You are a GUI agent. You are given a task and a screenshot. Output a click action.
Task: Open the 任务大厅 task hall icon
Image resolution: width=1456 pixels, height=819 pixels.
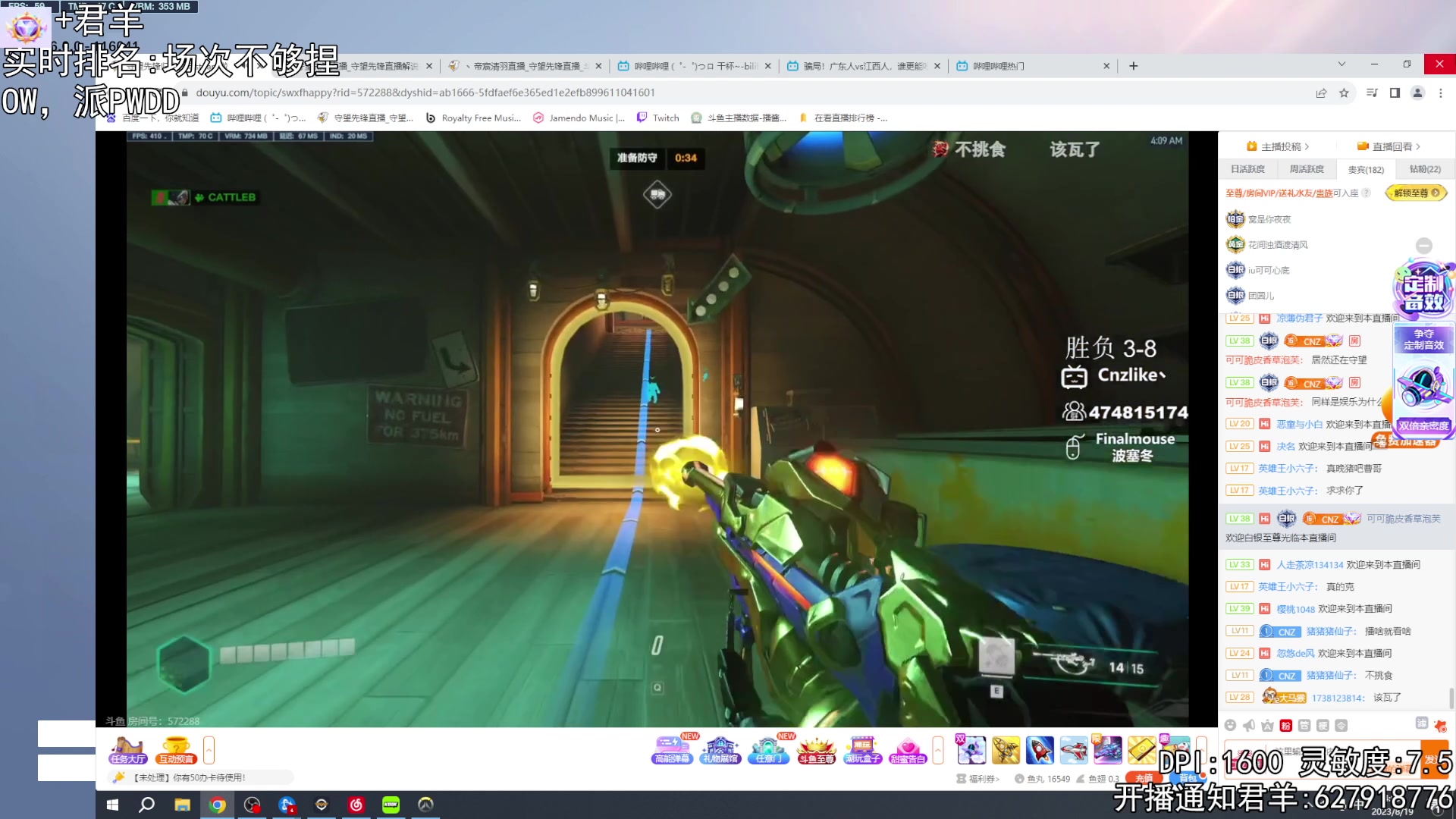127,750
